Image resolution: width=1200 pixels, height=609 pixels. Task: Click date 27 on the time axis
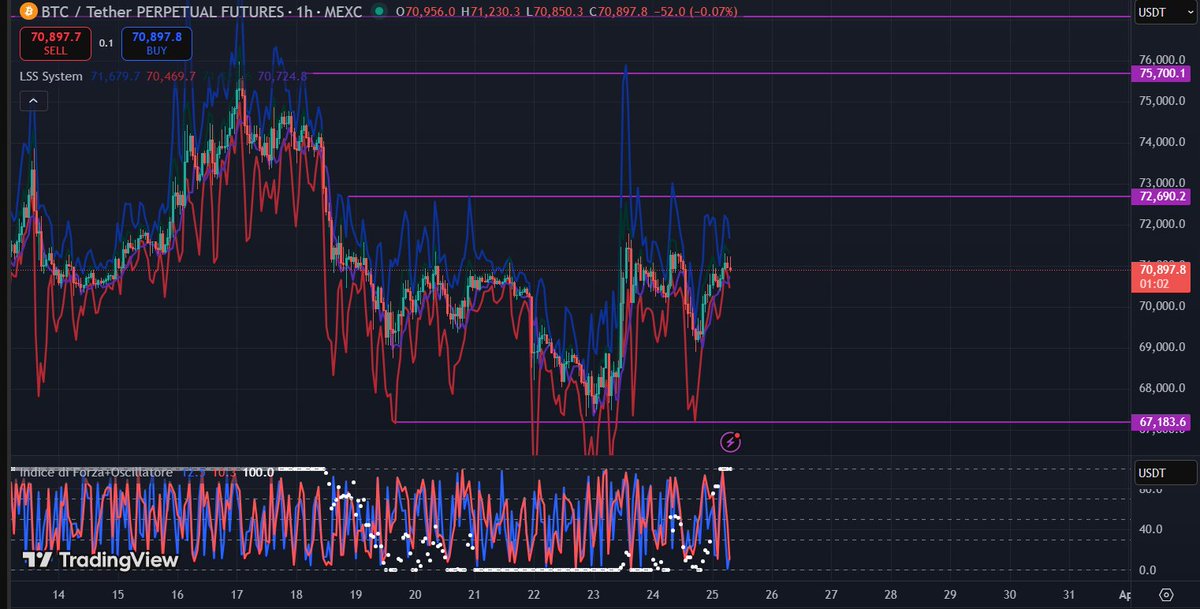click(832, 594)
